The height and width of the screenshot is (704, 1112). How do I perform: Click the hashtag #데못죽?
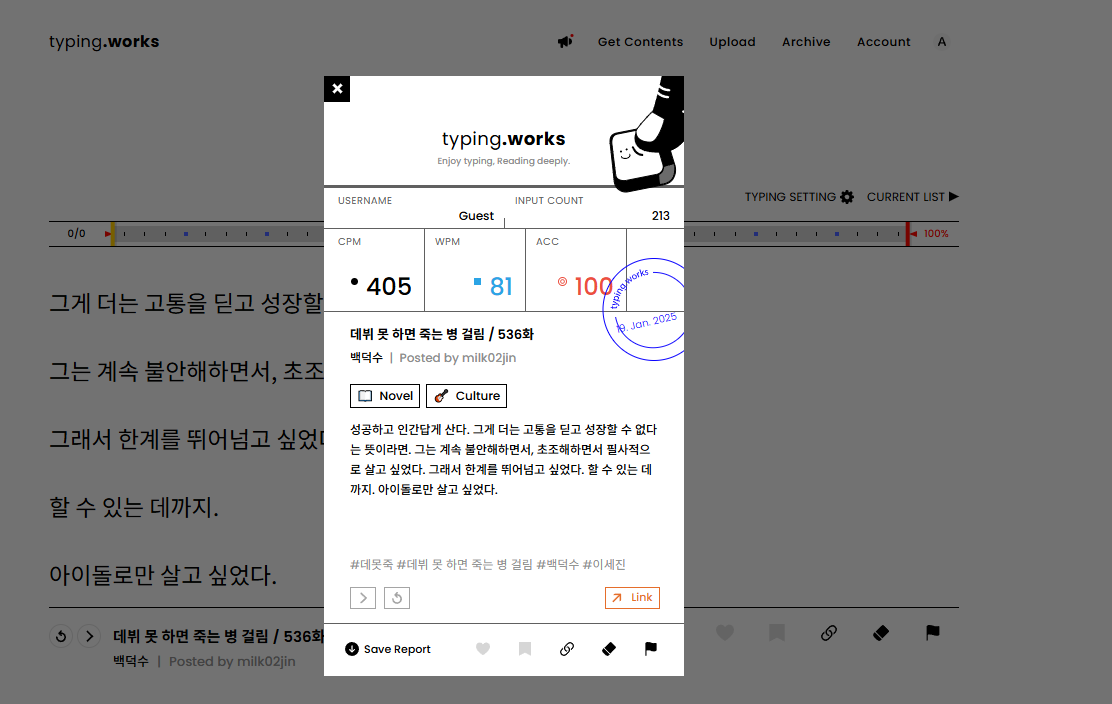tap(372, 564)
